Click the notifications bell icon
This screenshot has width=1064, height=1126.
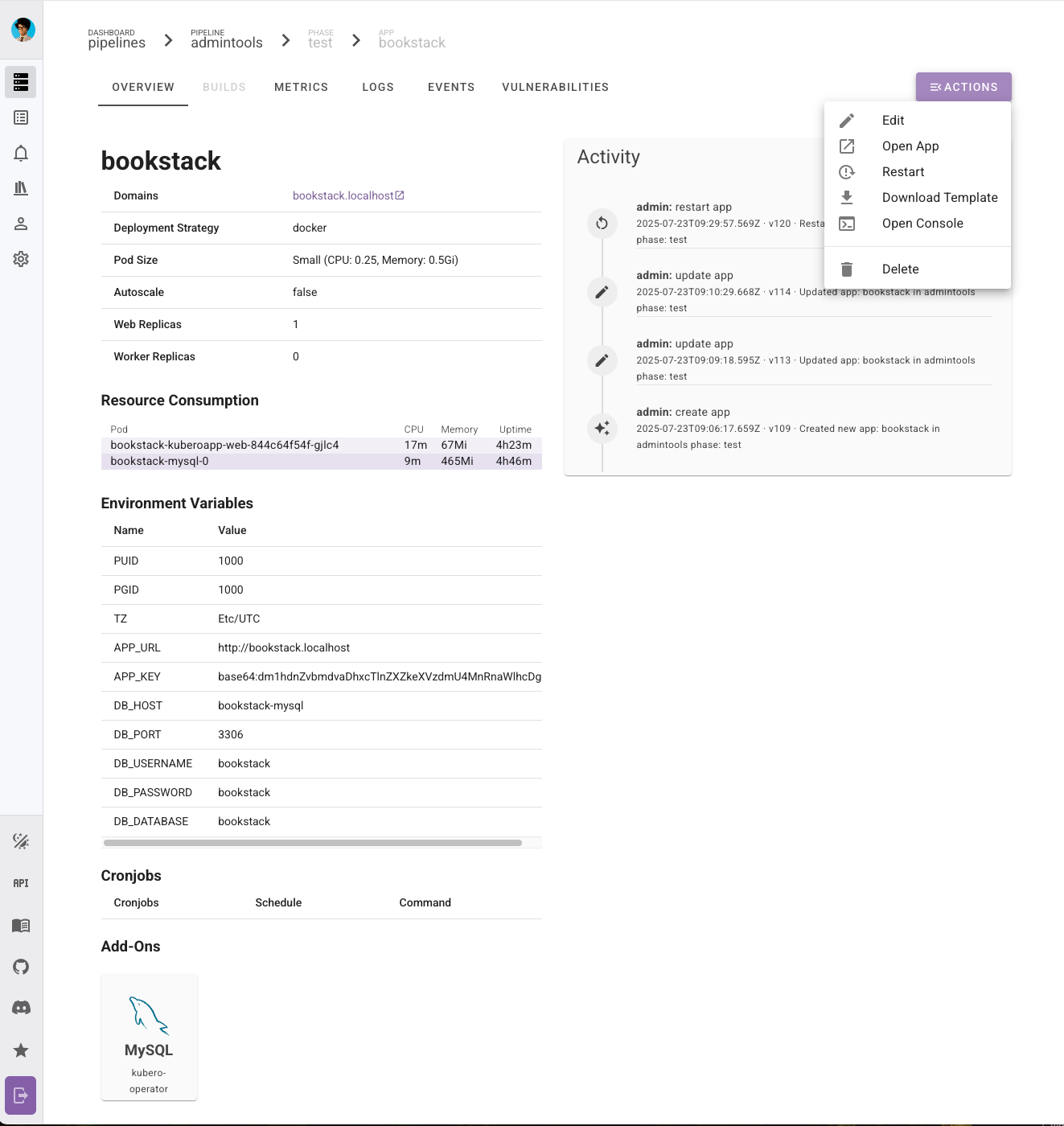[21, 153]
